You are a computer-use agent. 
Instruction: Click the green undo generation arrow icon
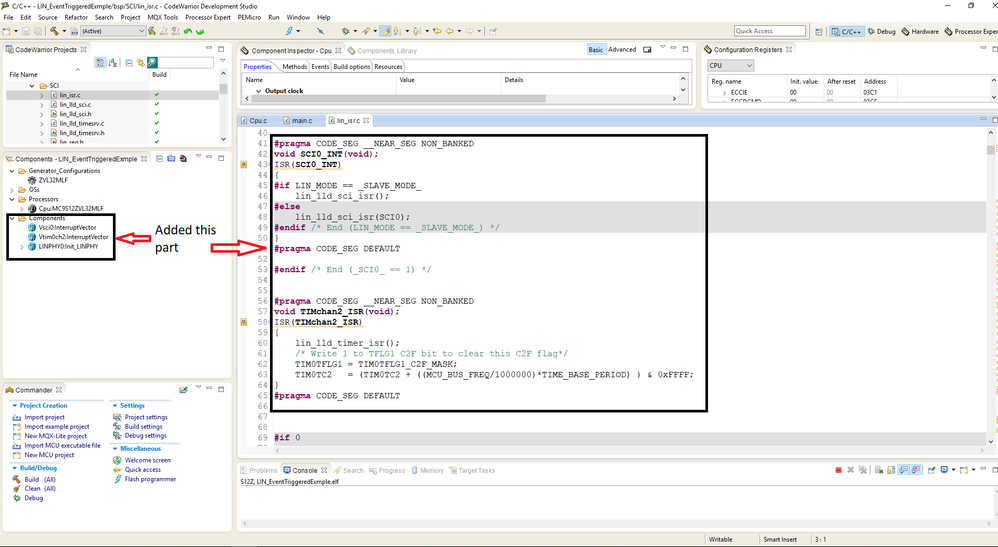point(188,31)
